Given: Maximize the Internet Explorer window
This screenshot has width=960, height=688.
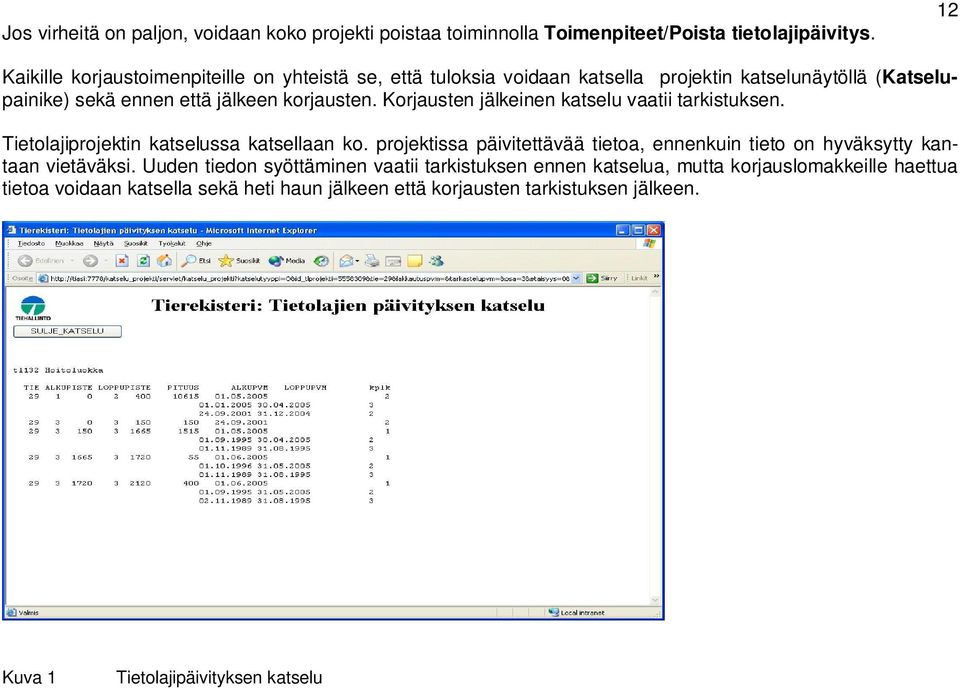Looking at the screenshot, I should click(638, 230).
